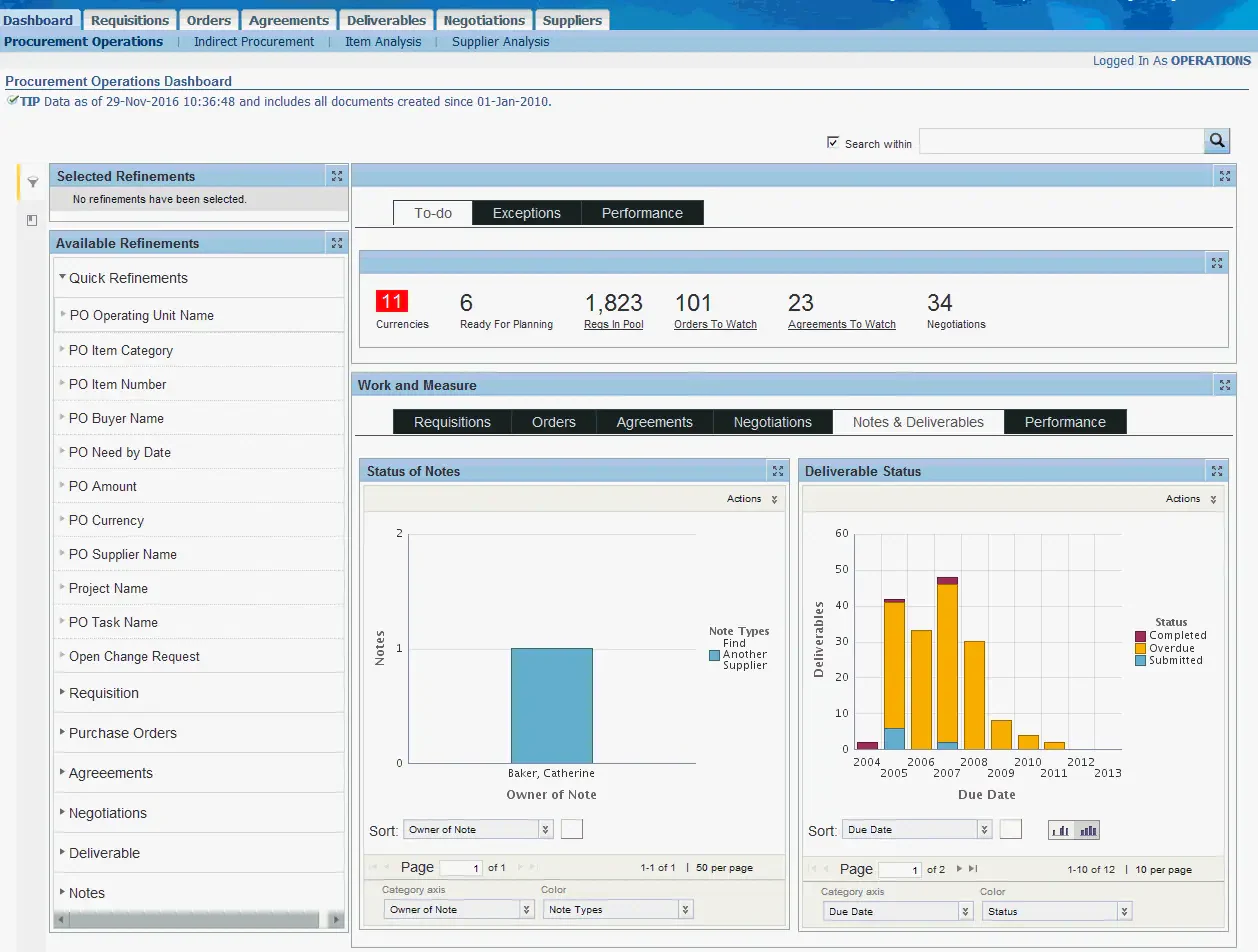Screen dimensions: 1258x952
Task: Open the Deliverables top tab
Action: click(x=386, y=20)
